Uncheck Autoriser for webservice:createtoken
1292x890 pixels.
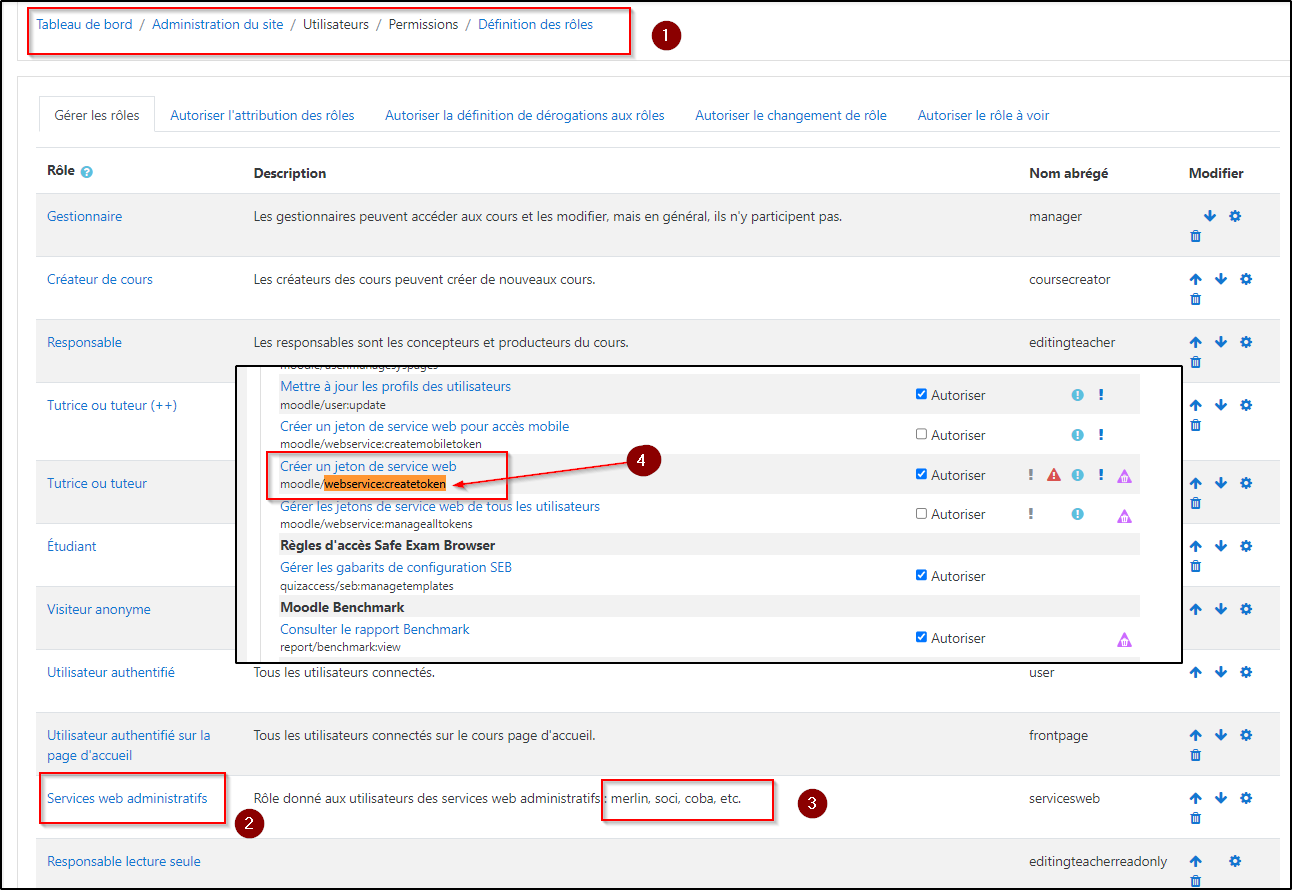921,475
